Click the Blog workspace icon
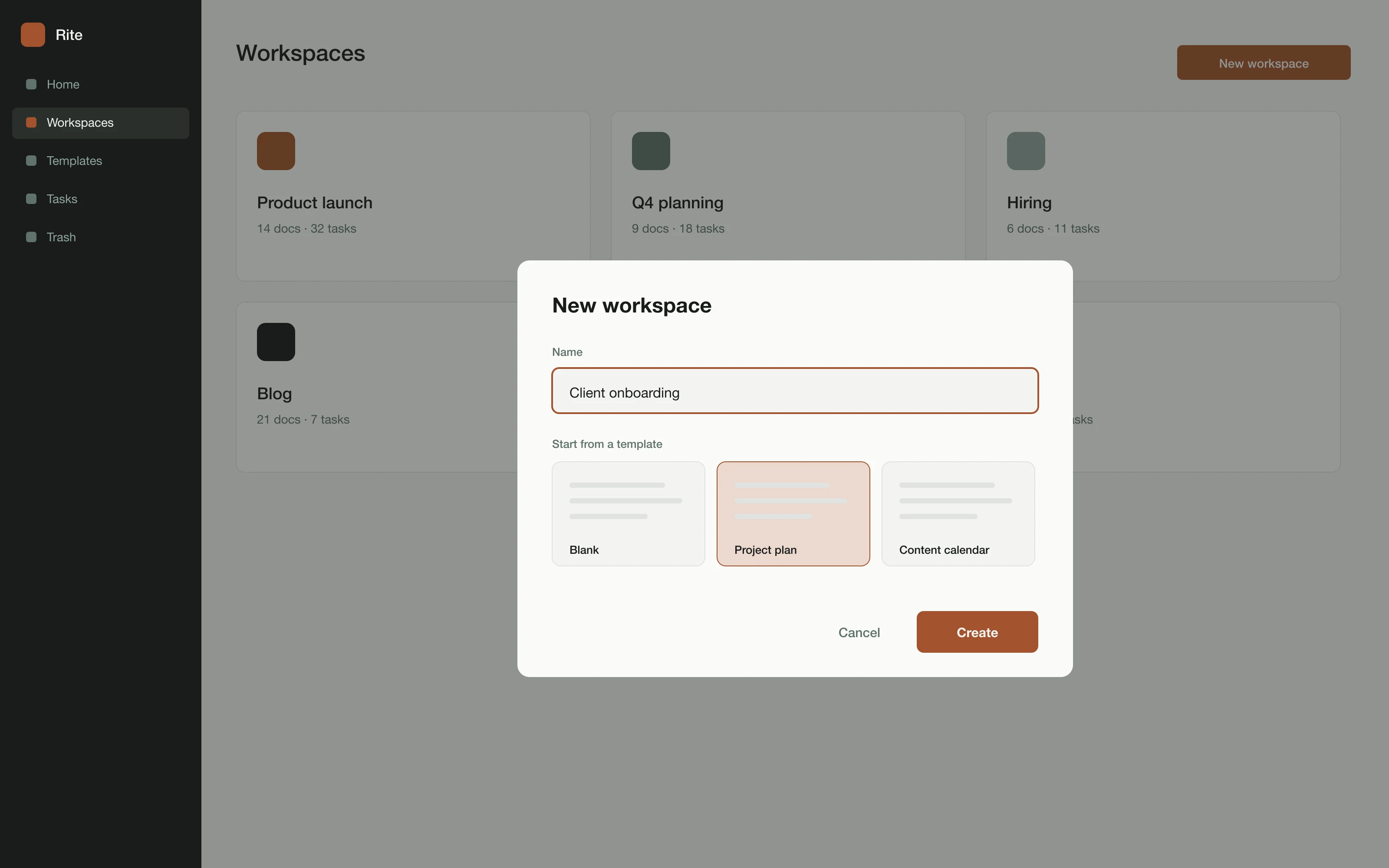This screenshot has width=1389, height=868. (276, 342)
